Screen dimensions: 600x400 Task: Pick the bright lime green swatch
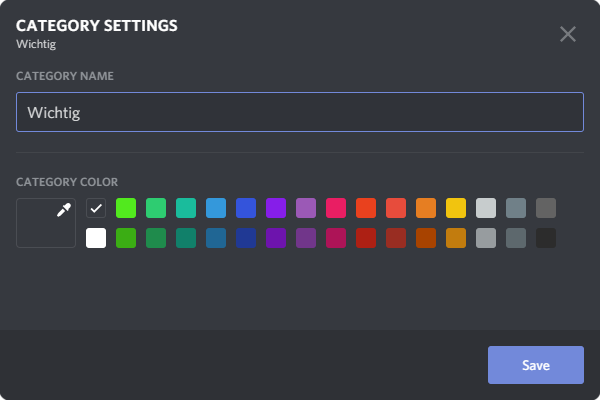(x=126, y=208)
